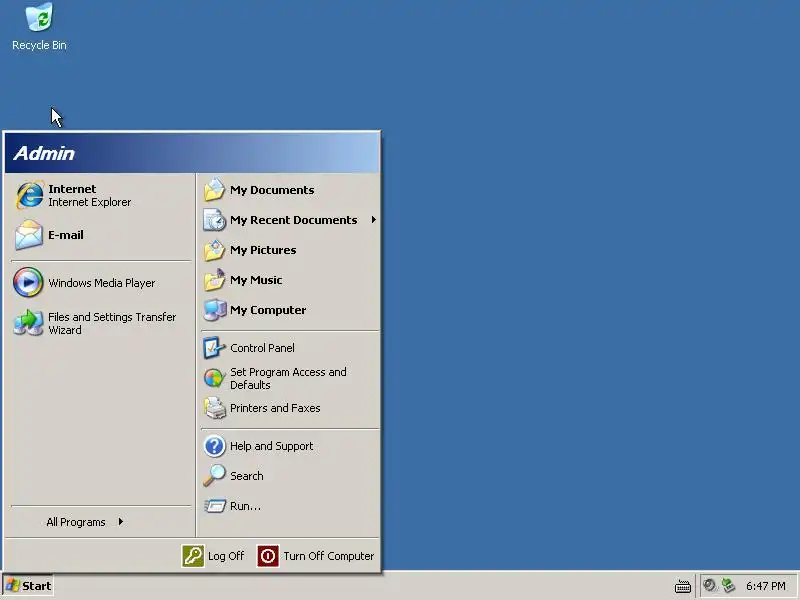Viewport: 800px width, 600px height.
Task: Click the My Computer icon
Action: click(x=214, y=310)
